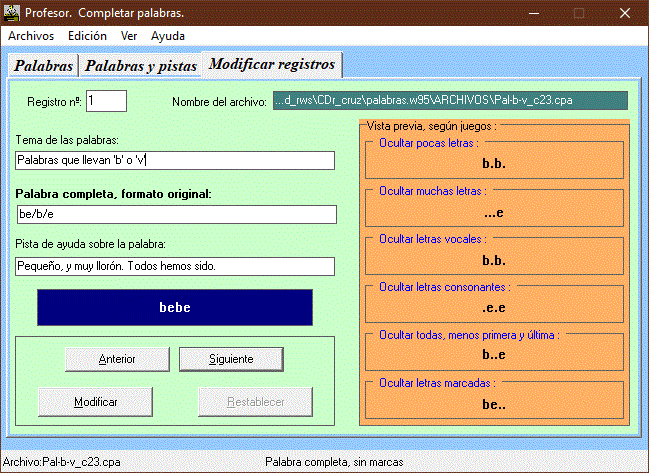The width and height of the screenshot is (649, 473).
Task: Click the 'Vista previa, según juegos' heading
Action: click(432, 126)
